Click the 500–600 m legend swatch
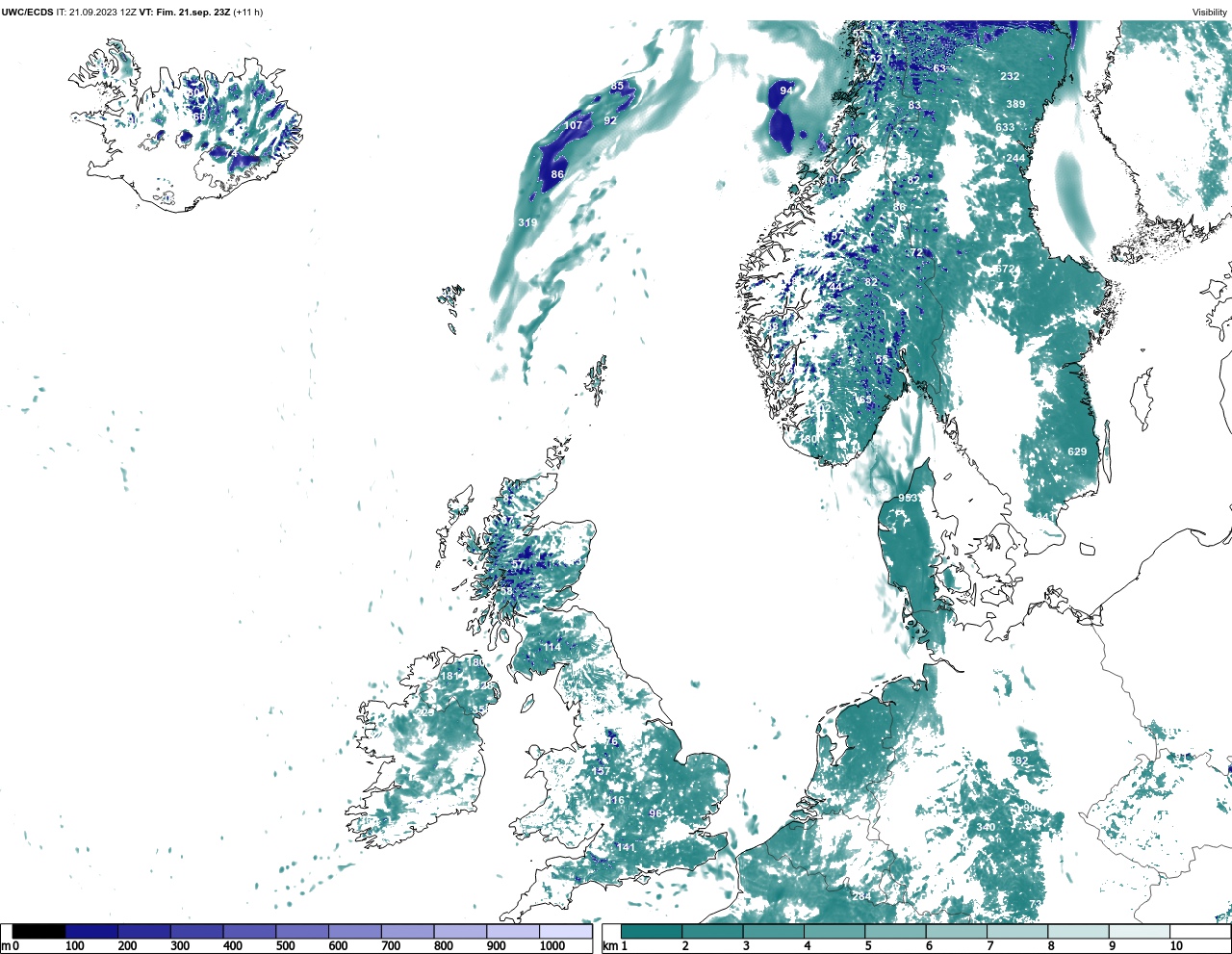The width and height of the screenshot is (1232, 954). tap(302, 931)
